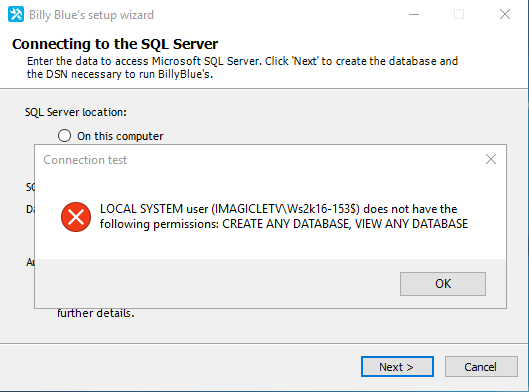Click the LOCAL SYSTEM user error message
This screenshot has width=529, height=392.
pos(284,216)
